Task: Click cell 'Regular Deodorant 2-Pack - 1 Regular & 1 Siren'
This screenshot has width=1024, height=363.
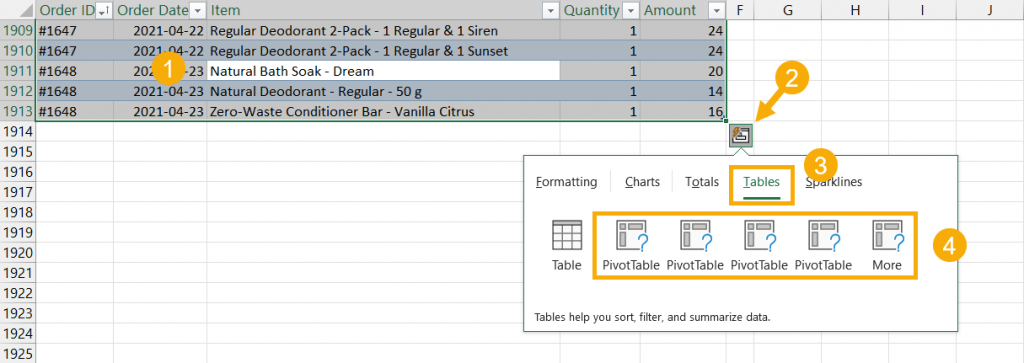Action: 383,30
